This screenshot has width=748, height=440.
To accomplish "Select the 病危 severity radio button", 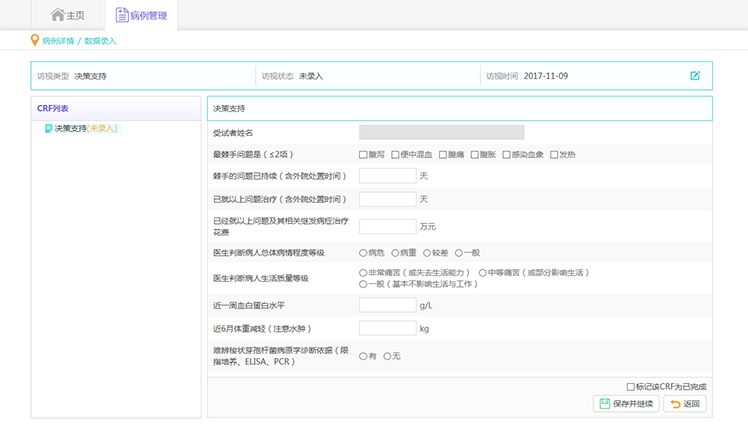I will pyautogui.click(x=363, y=253).
